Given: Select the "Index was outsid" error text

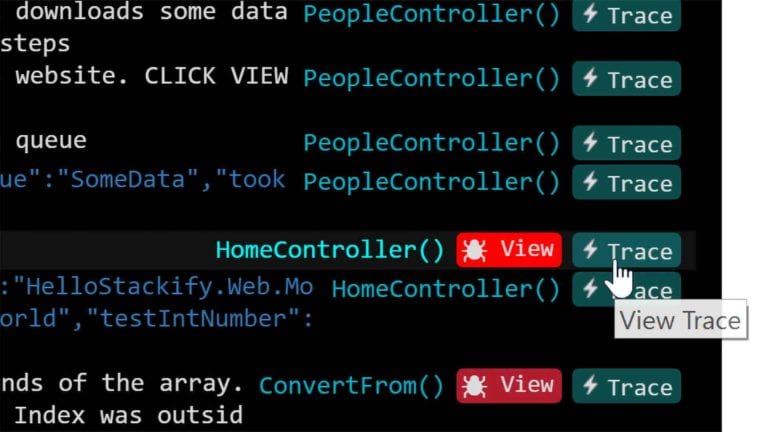Looking at the screenshot, I should click(x=128, y=415).
